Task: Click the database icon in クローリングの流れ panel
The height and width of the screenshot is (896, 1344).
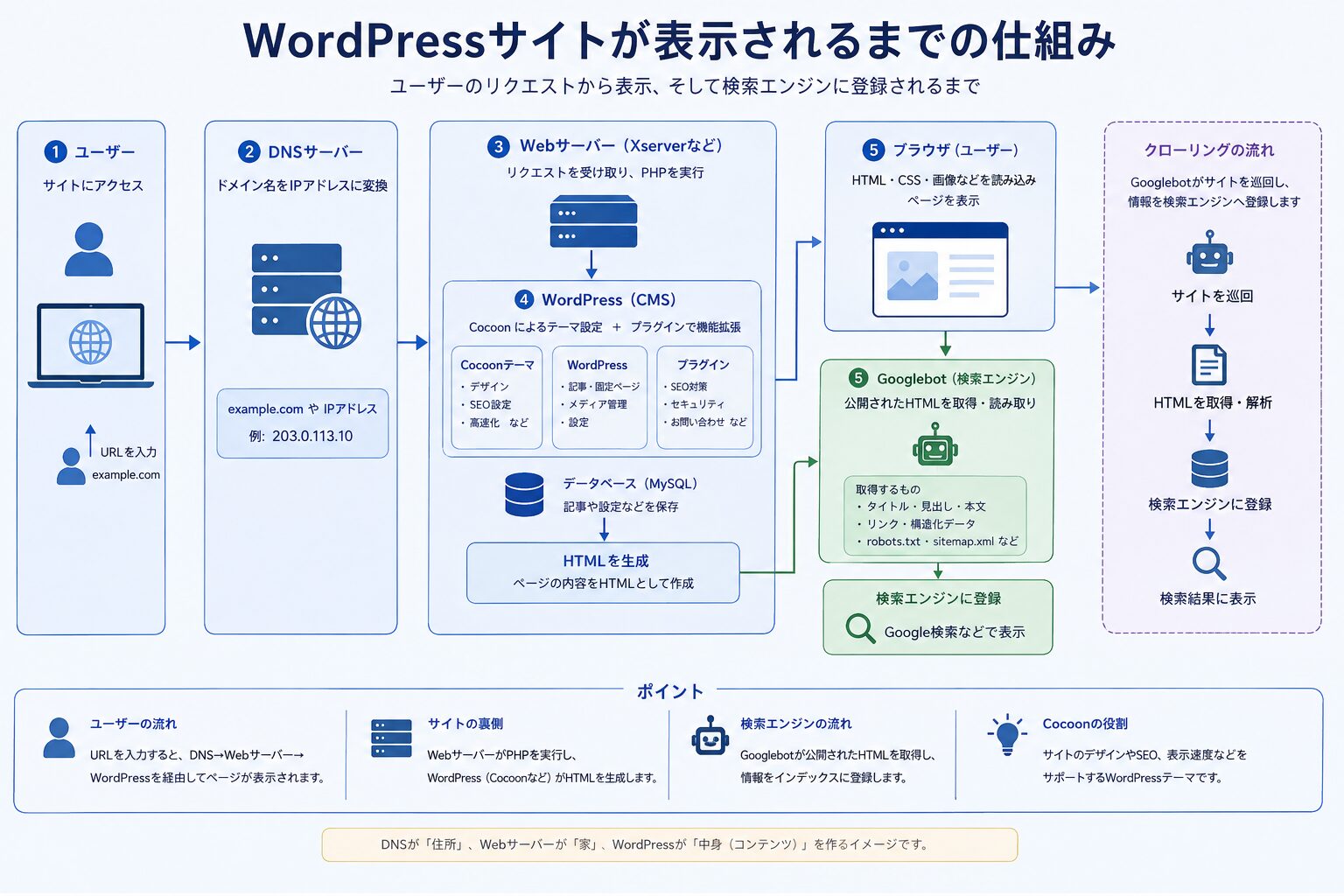Action: point(1209,468)
